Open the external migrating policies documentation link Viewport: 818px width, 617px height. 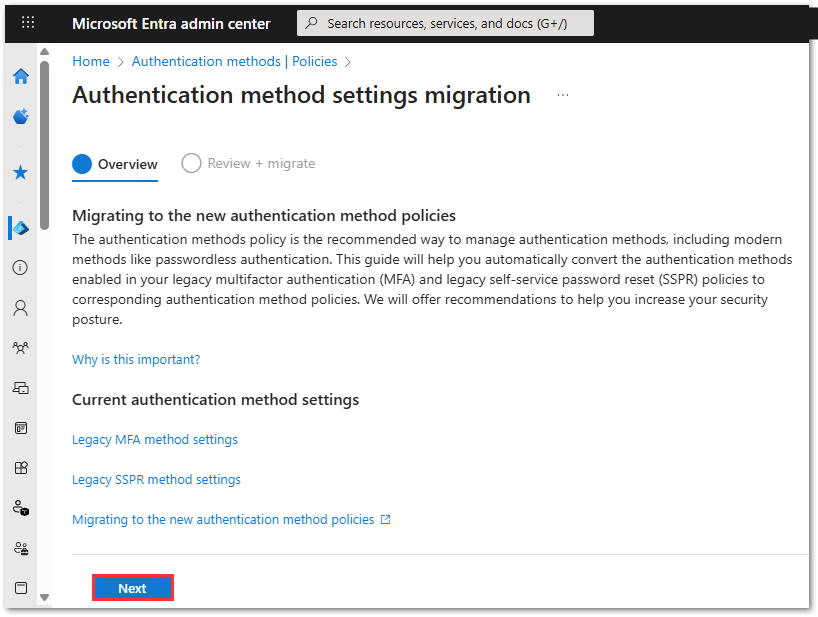point(230,520)
